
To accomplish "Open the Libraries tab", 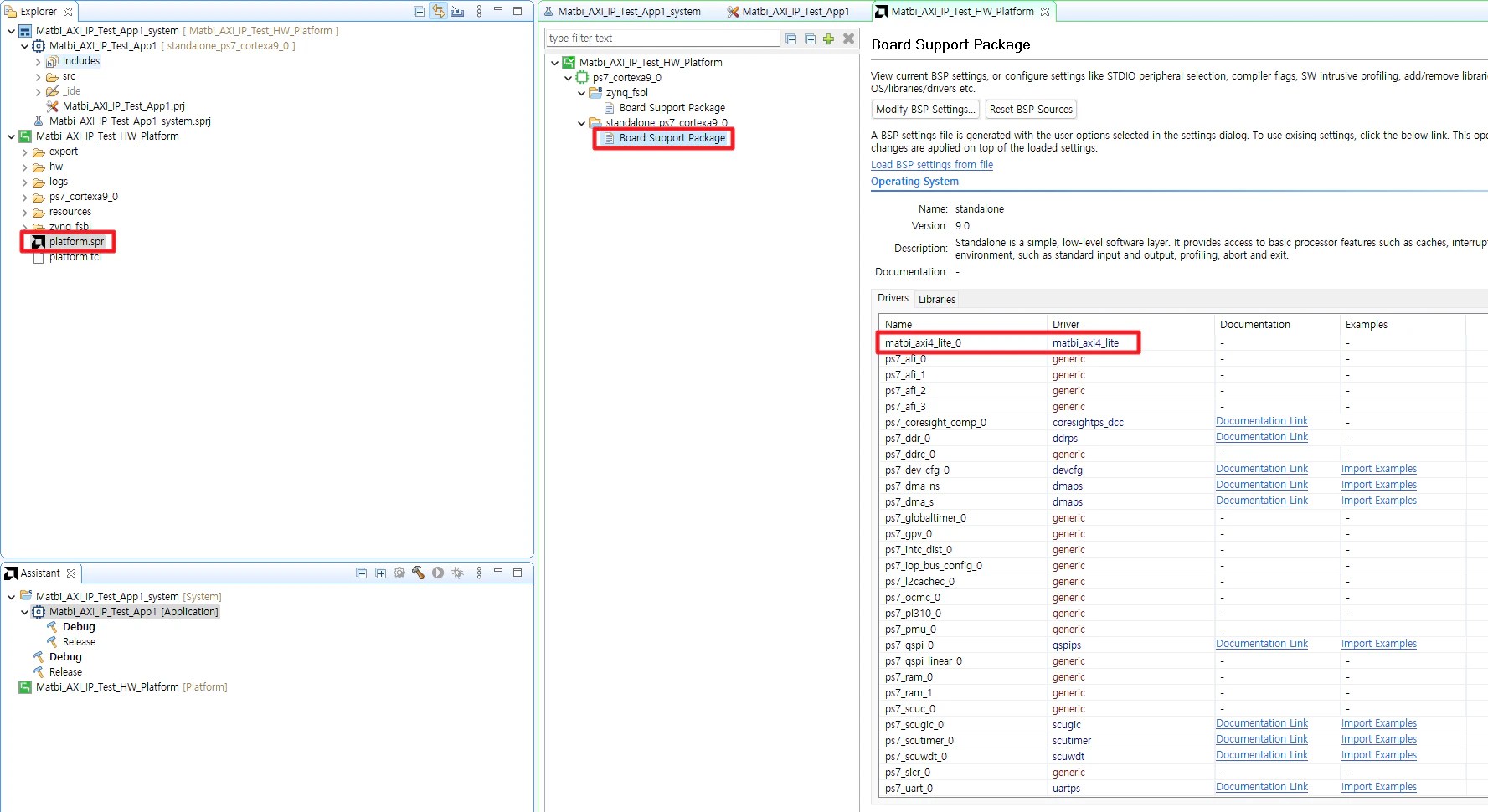I will click(x=936, y=299).
